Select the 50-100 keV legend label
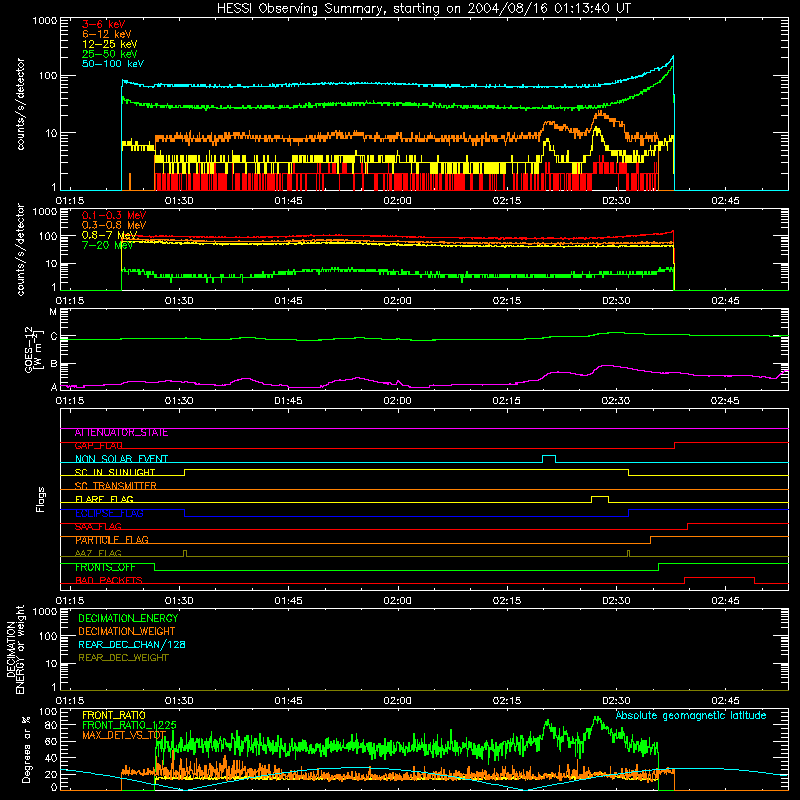Screen dimensions: 800x800 tap(112, 63)
